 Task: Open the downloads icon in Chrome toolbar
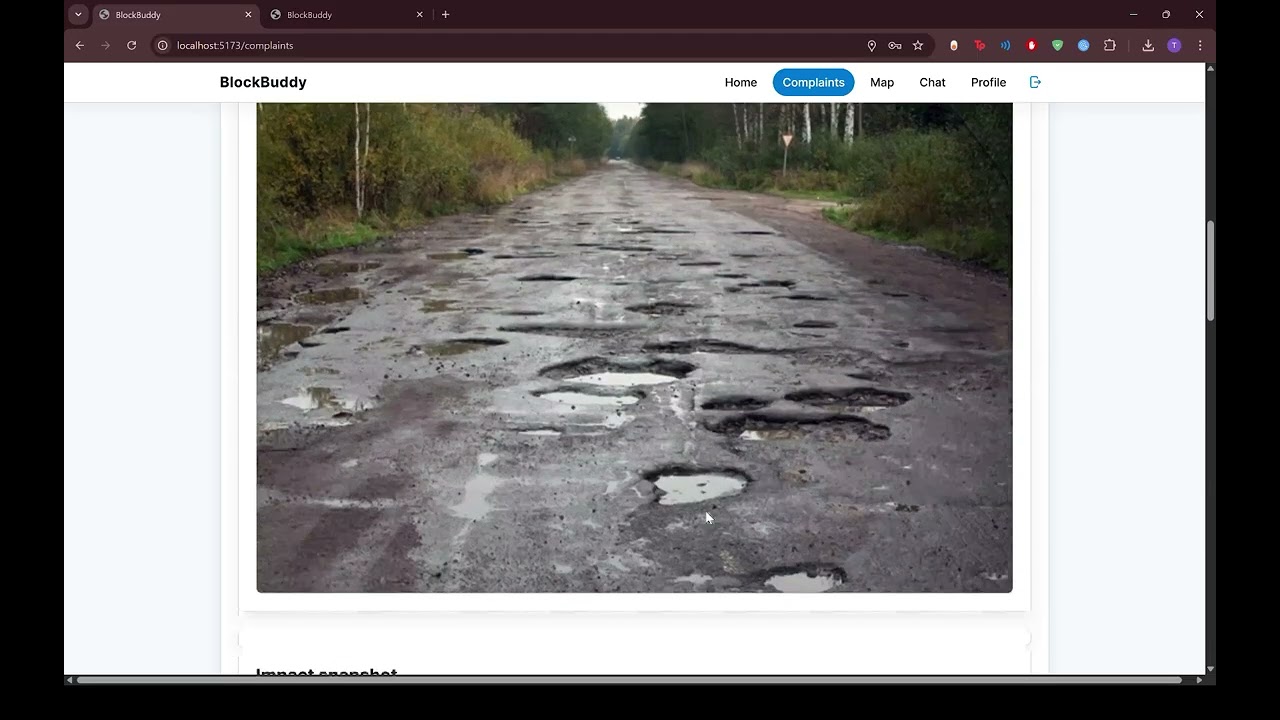pos(1148,45)
